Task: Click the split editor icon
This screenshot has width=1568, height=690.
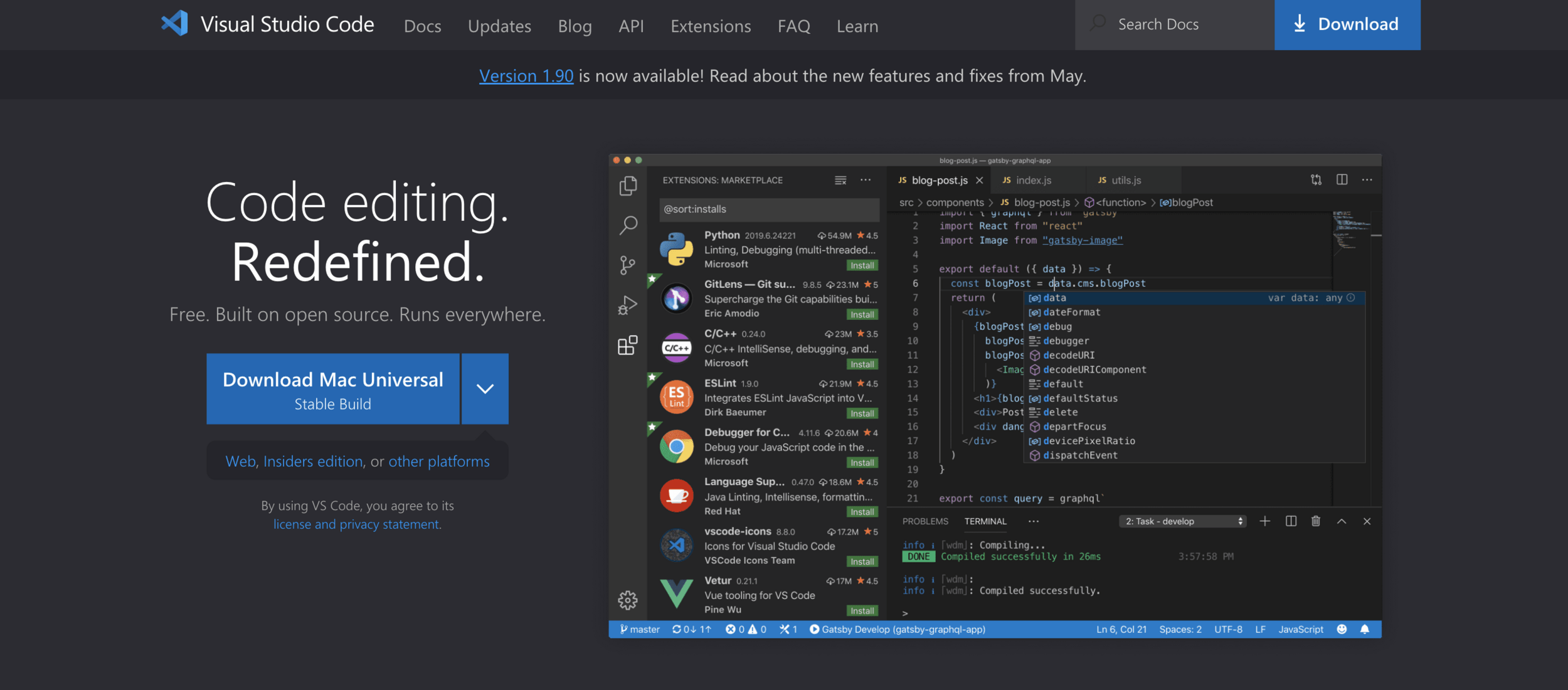Action: click(1342, 180)
